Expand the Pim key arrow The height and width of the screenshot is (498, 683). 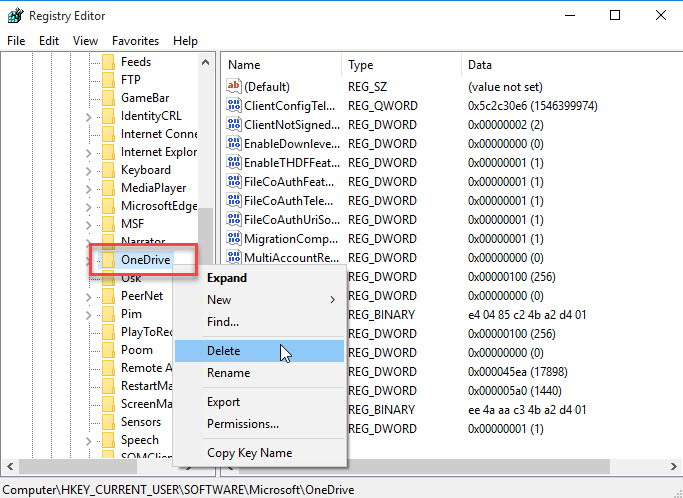tap(89, 315)
